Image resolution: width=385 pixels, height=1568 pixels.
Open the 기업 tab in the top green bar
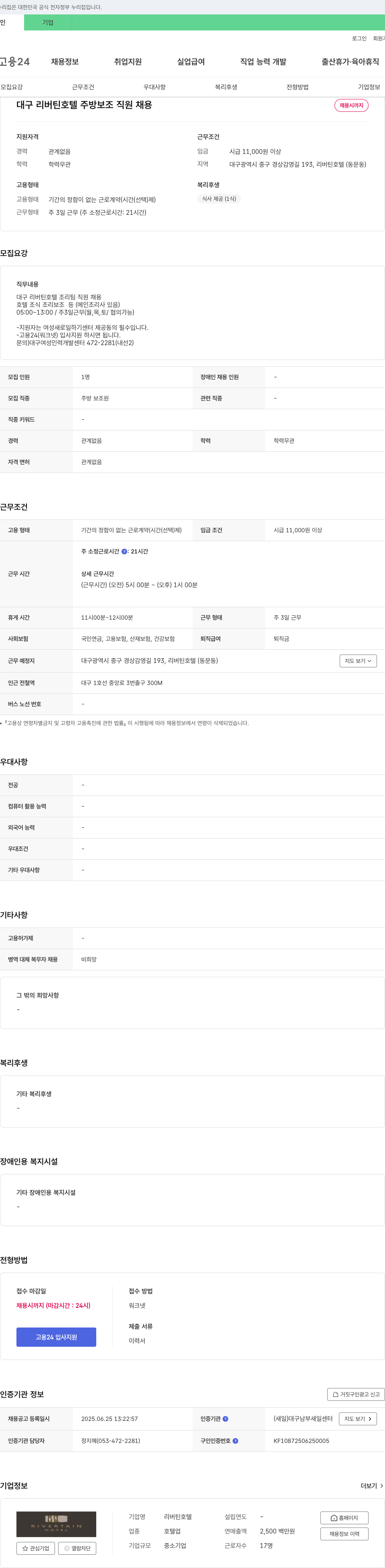[x=47, y=22]
